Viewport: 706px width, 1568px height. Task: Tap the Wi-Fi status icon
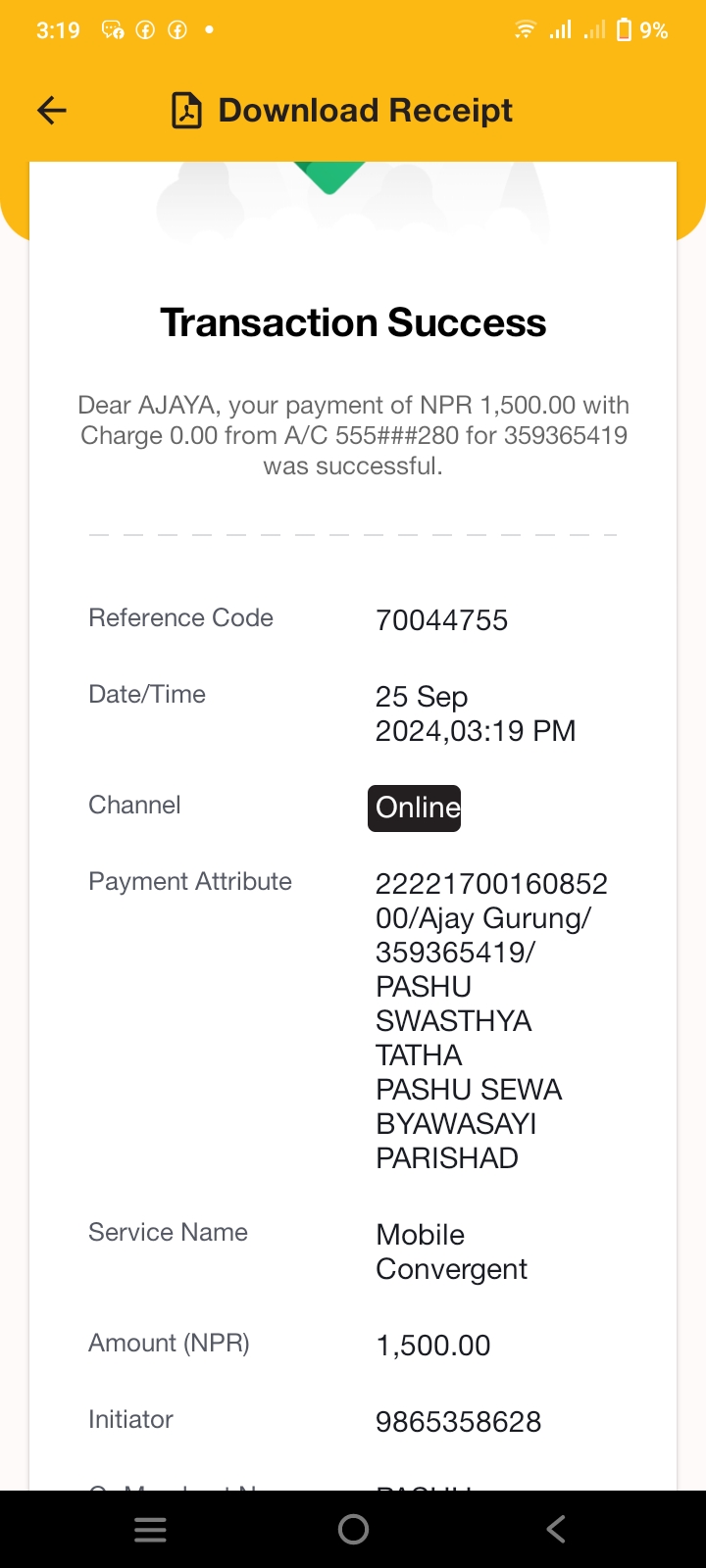point(526,30)
